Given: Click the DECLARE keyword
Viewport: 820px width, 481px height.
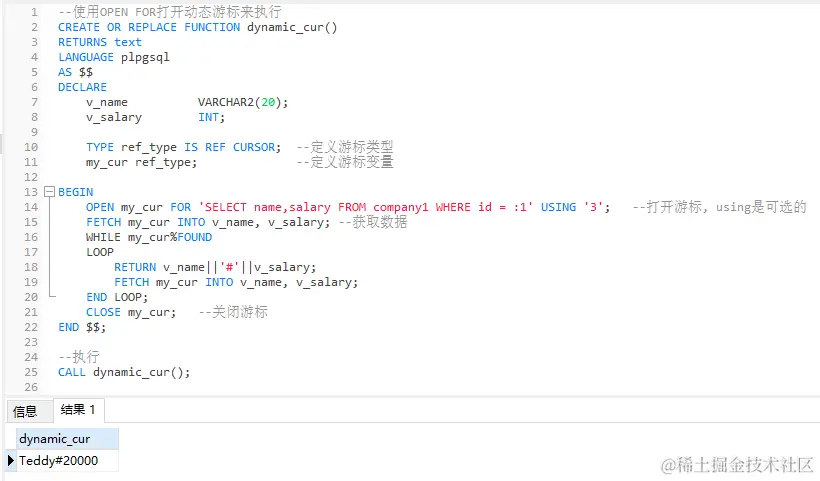Looking at the screenshot, I should click(82, 87).
